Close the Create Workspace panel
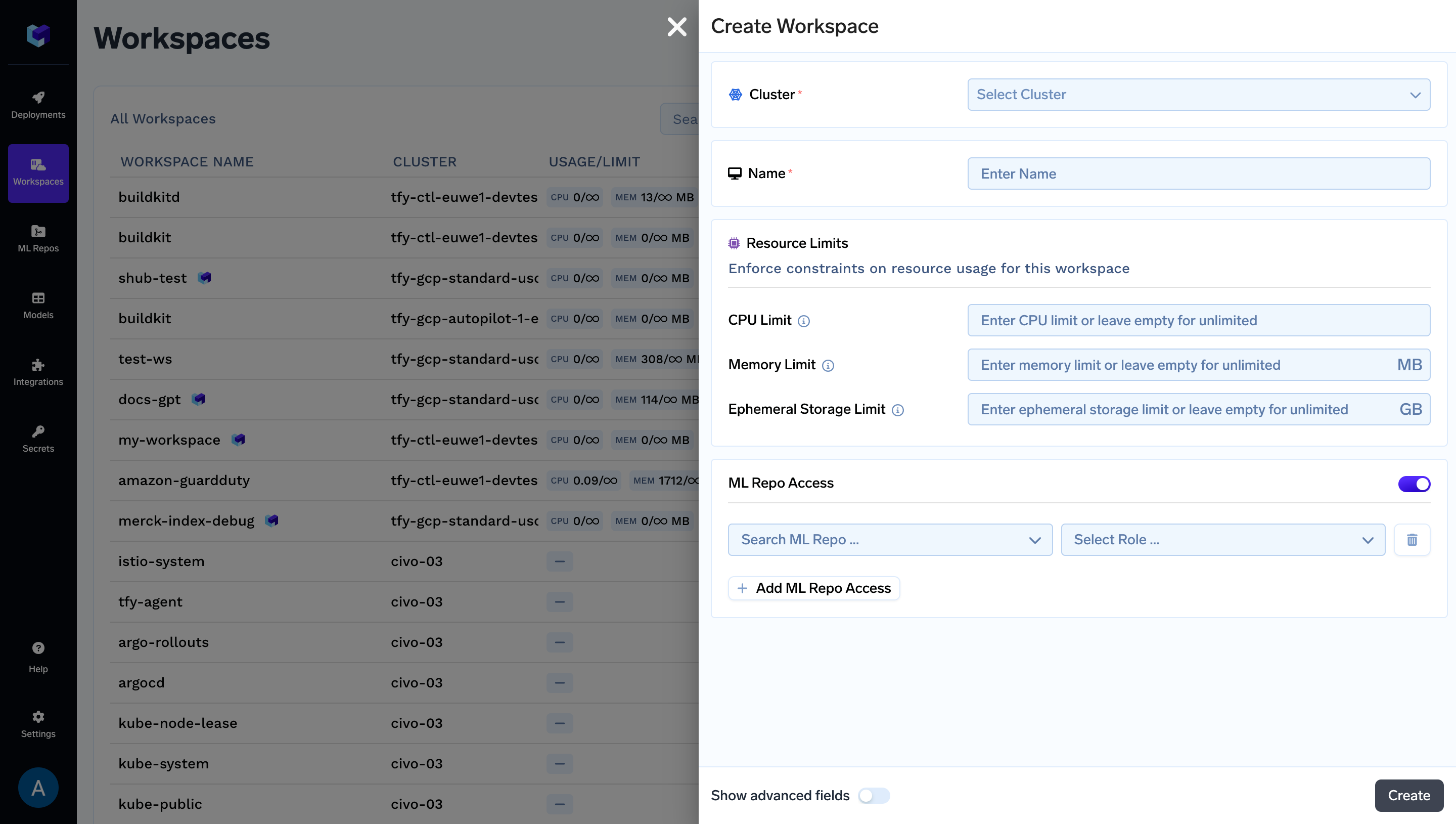The width and height of the screenshot is (1456, 824). click(x=676, y=27)
